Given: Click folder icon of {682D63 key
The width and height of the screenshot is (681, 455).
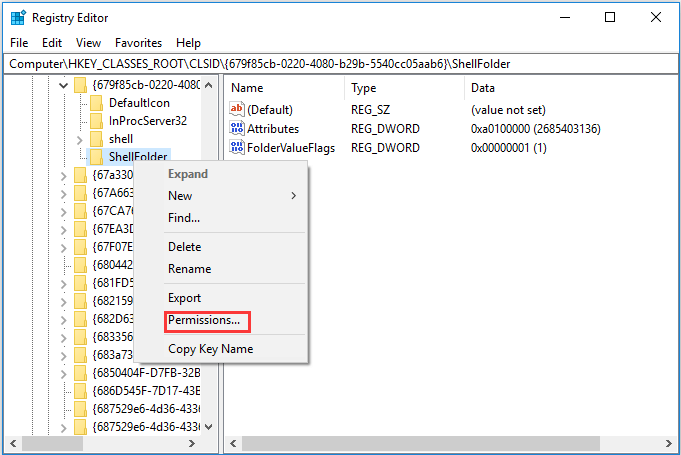Looking at the screenshot, I should pos(80,319).
